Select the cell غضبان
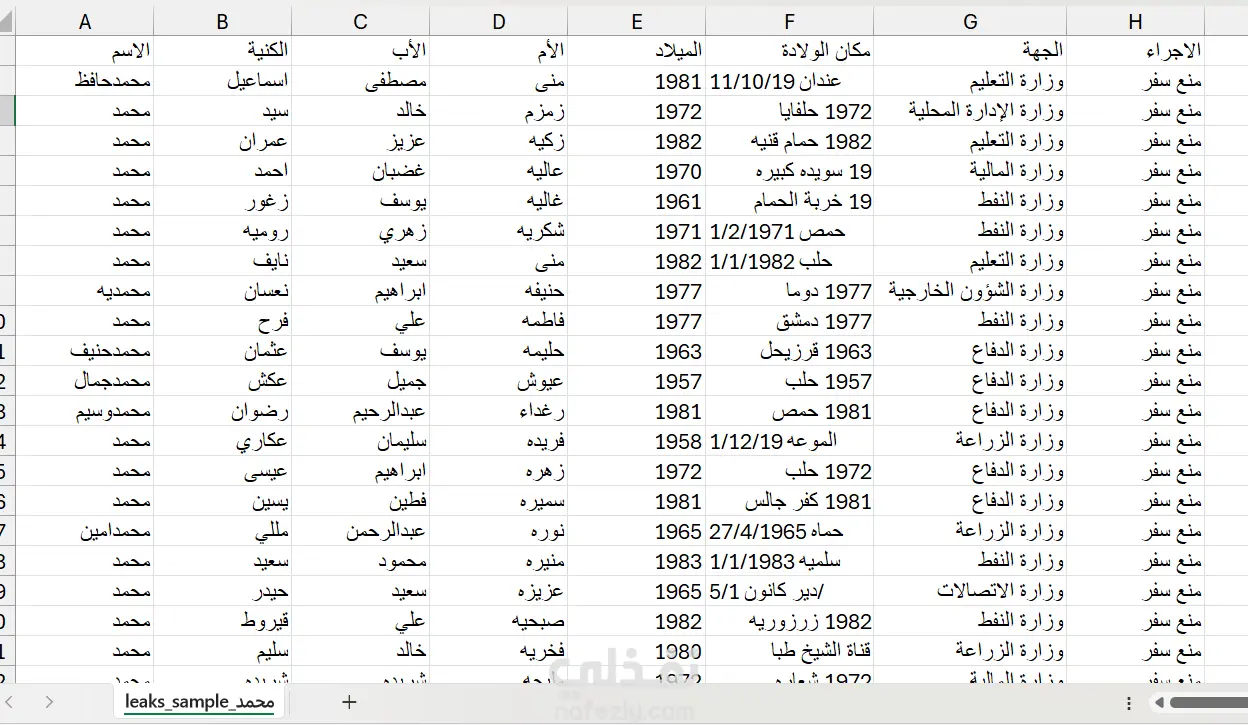Viewport: 1248px width, 725px height. [x=361, y=171]
